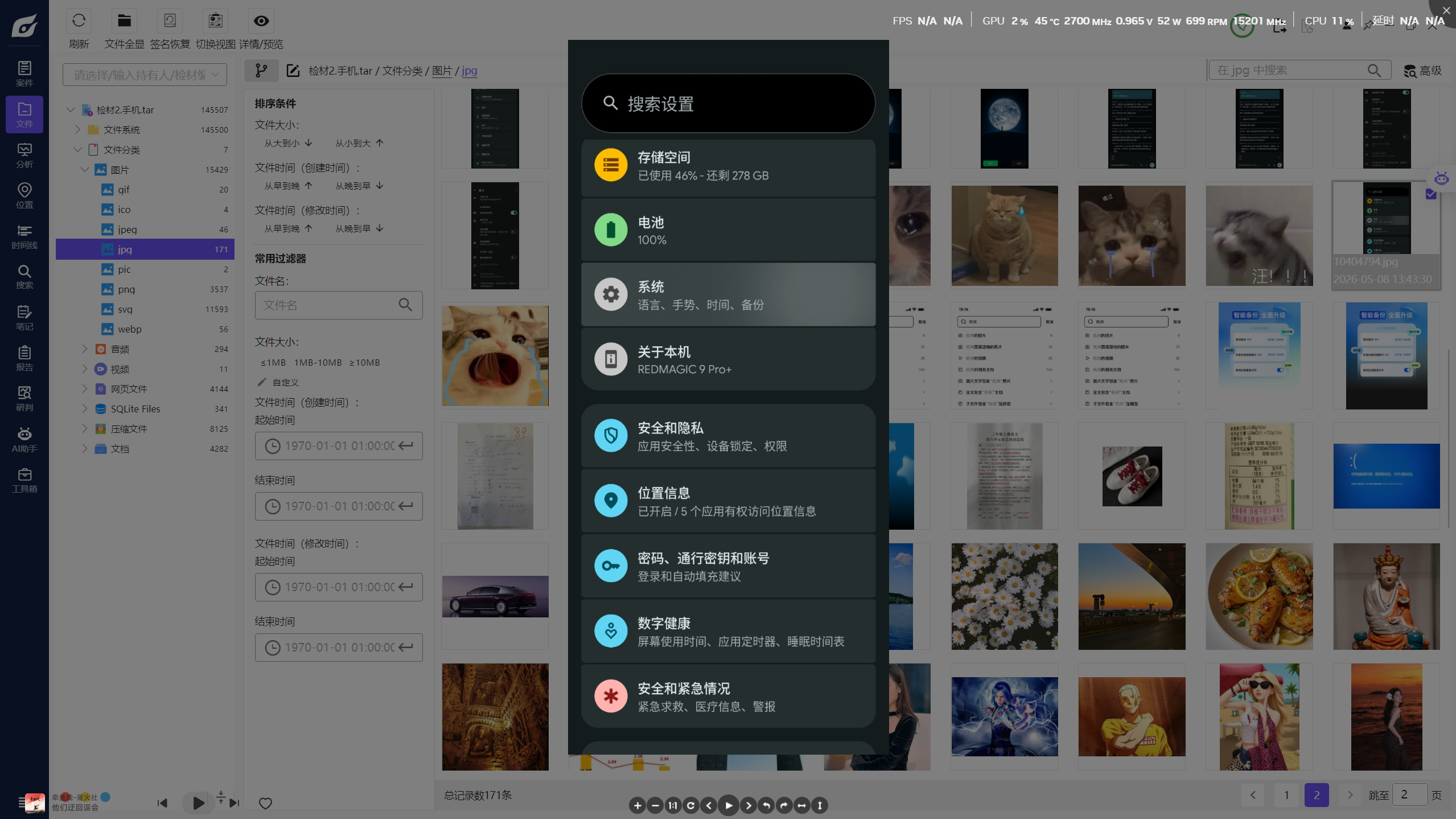Start slideshow in image preview toolbar
The width and height of the screenshot is (1456, 819).
pyautogui.click(x=729, y=805)
